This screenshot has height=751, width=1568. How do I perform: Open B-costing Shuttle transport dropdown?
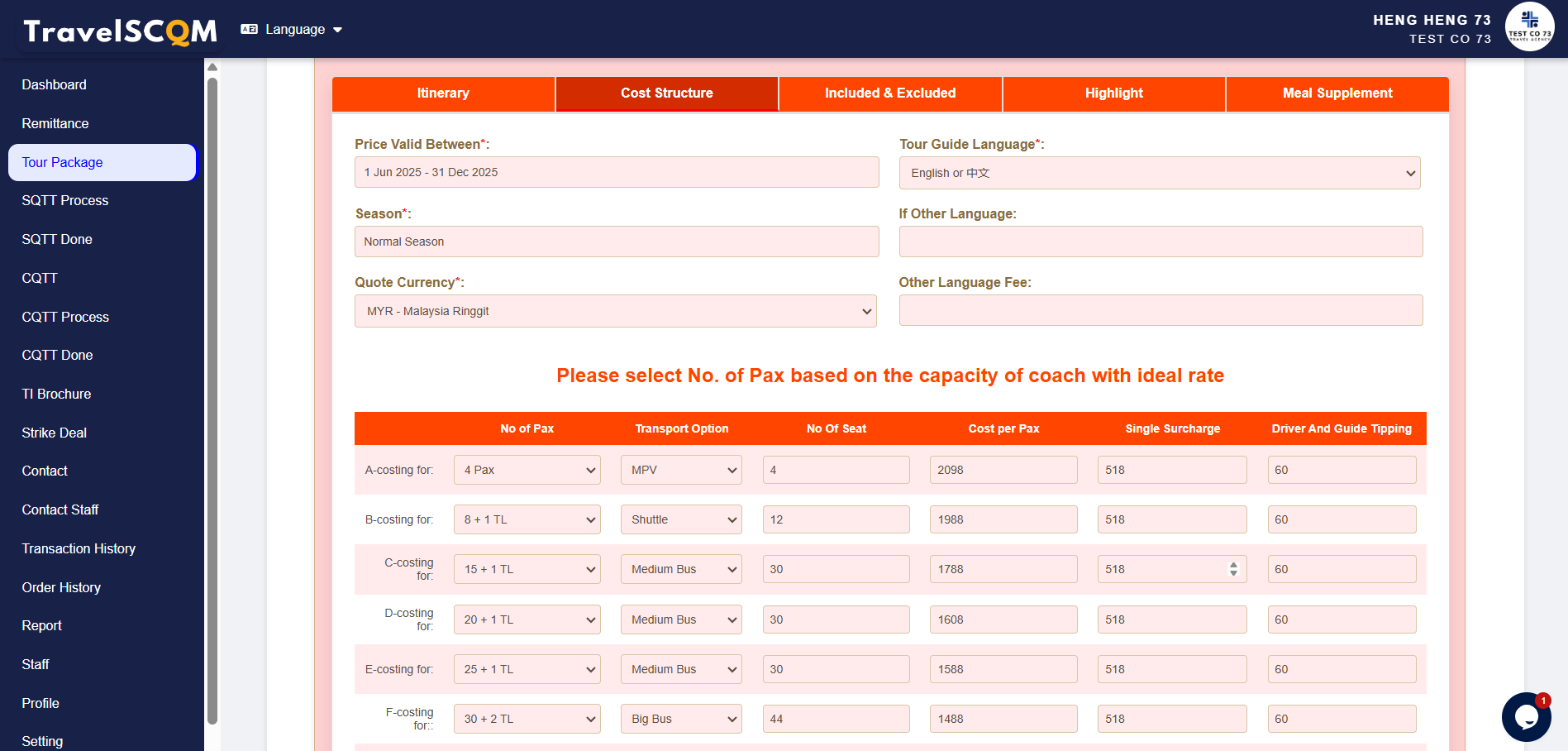click(681, 519)
